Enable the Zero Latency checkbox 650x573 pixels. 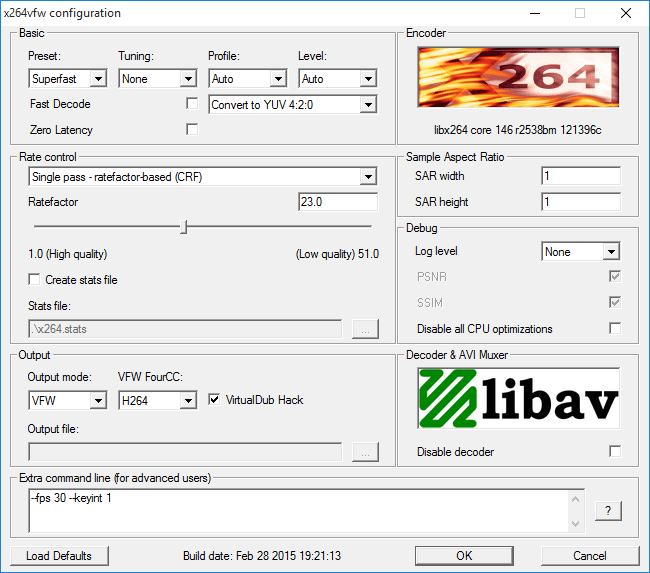pos(192,129)
